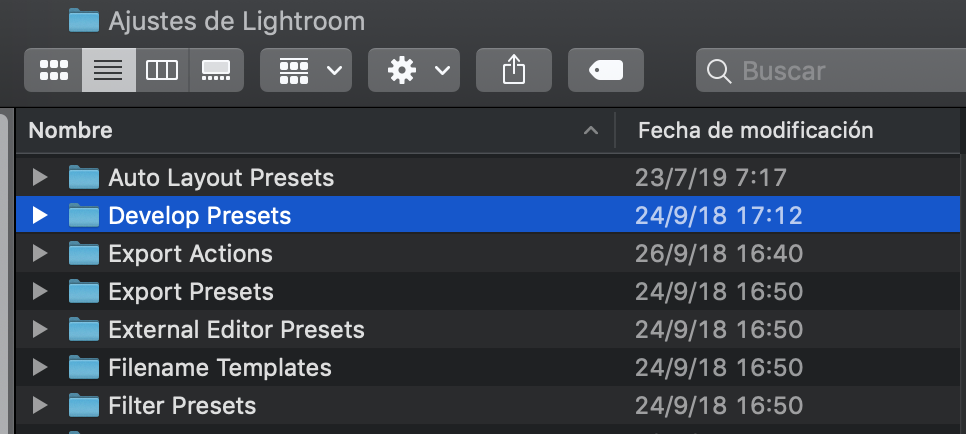Click the Share button
The width and height of the screenshot is (966, 434).
point(514,70)
